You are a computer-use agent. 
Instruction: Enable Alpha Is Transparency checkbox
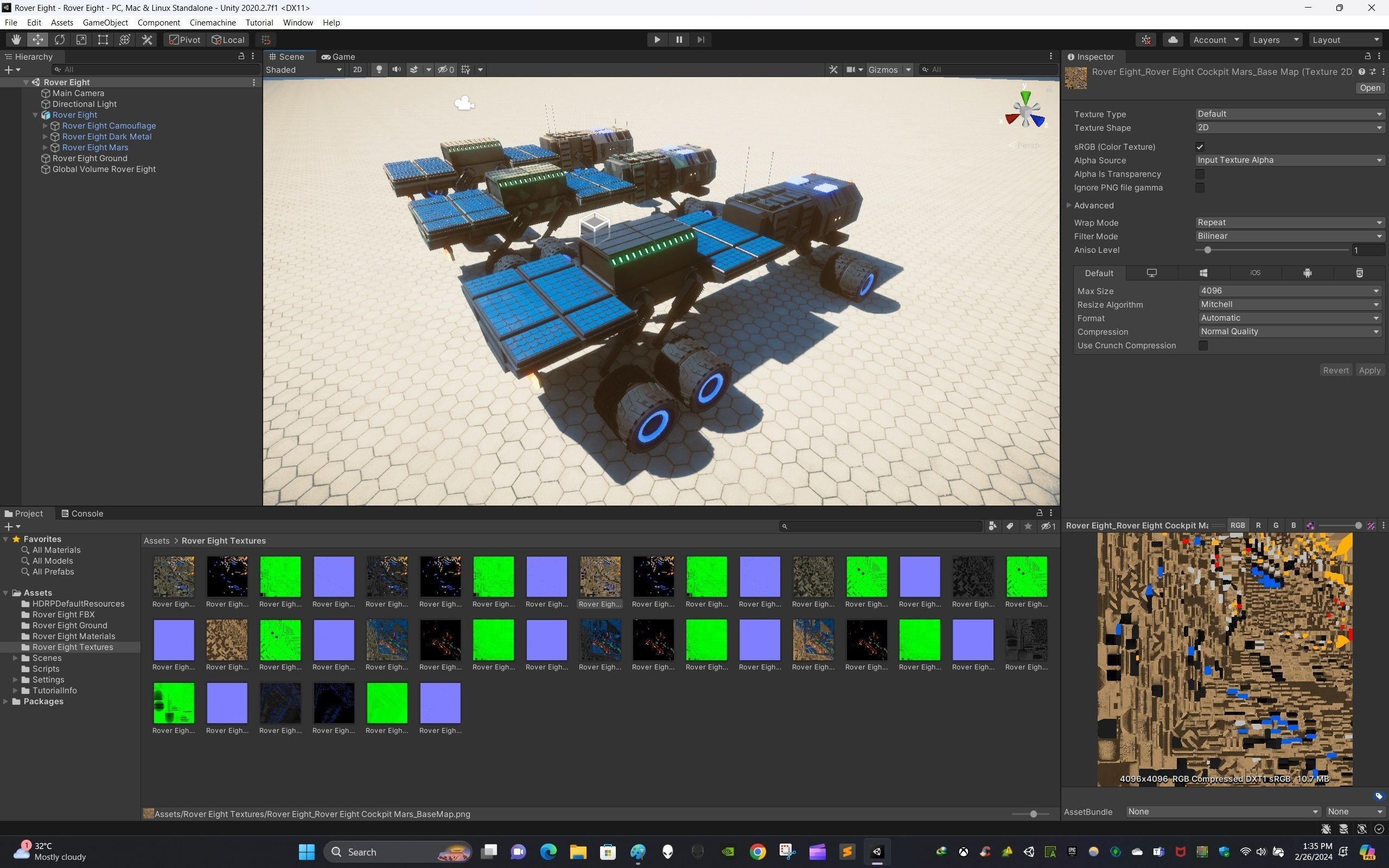[x=1200, y=174]
